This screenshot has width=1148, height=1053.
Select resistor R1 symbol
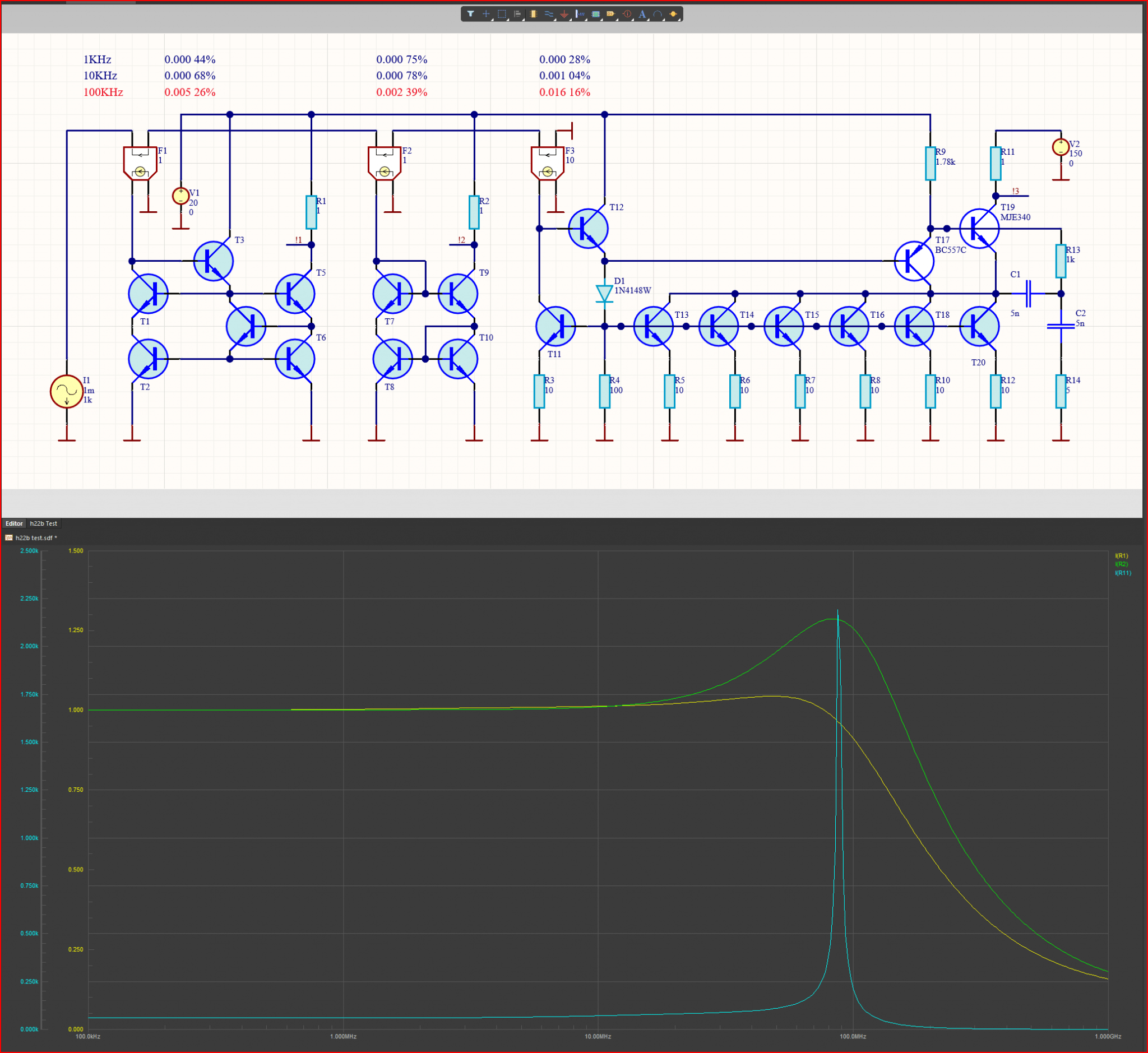click(x=311, y=212)
